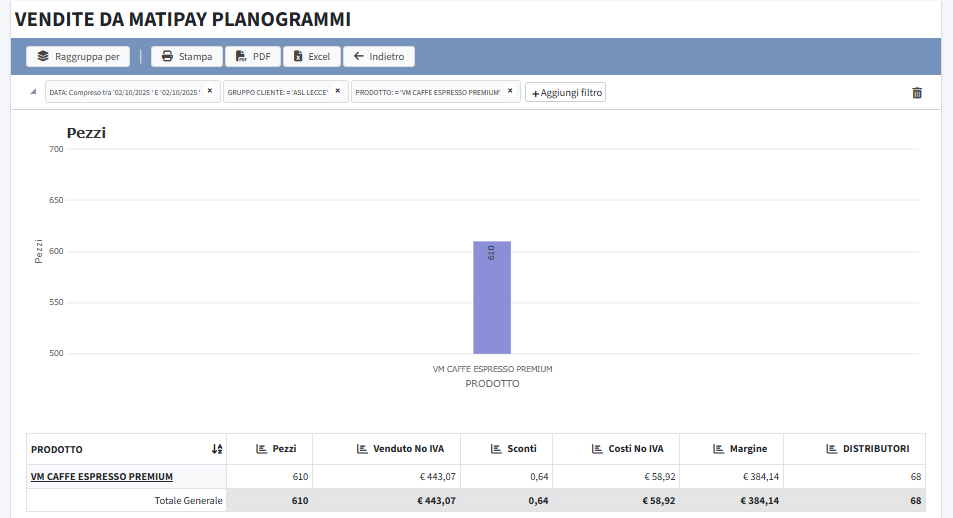Click the bold 68 total in Totale Generale row
This screenshot has height=518, width=953.
pyautogui.click(x=916, y=500)
